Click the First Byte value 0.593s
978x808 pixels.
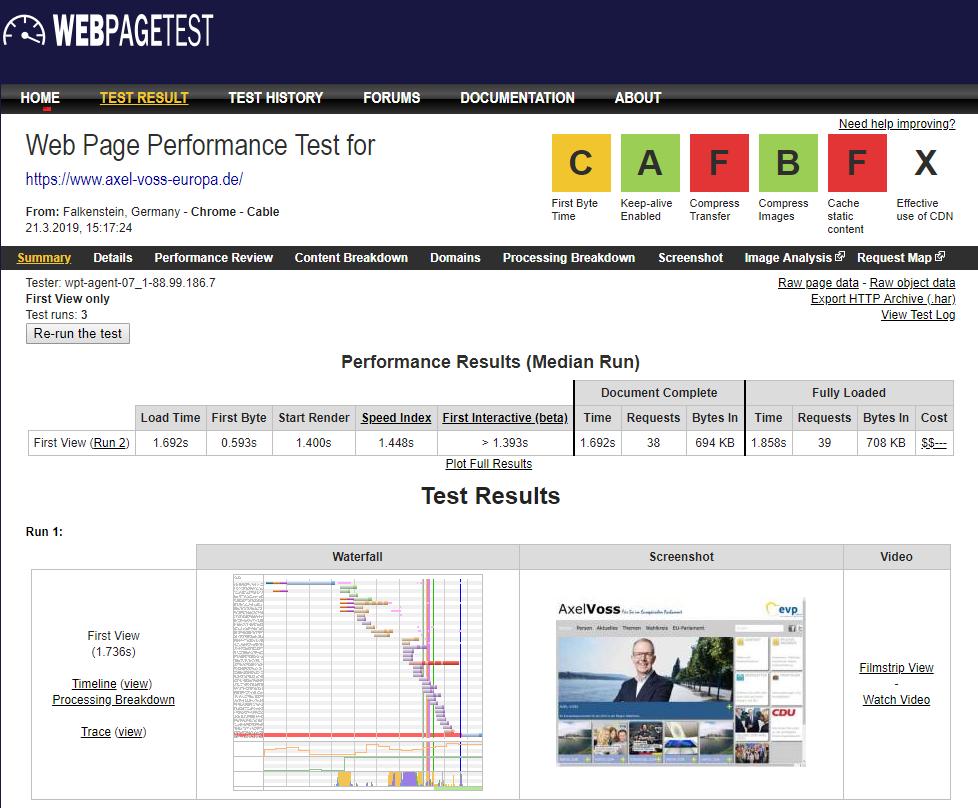[239, 442]
